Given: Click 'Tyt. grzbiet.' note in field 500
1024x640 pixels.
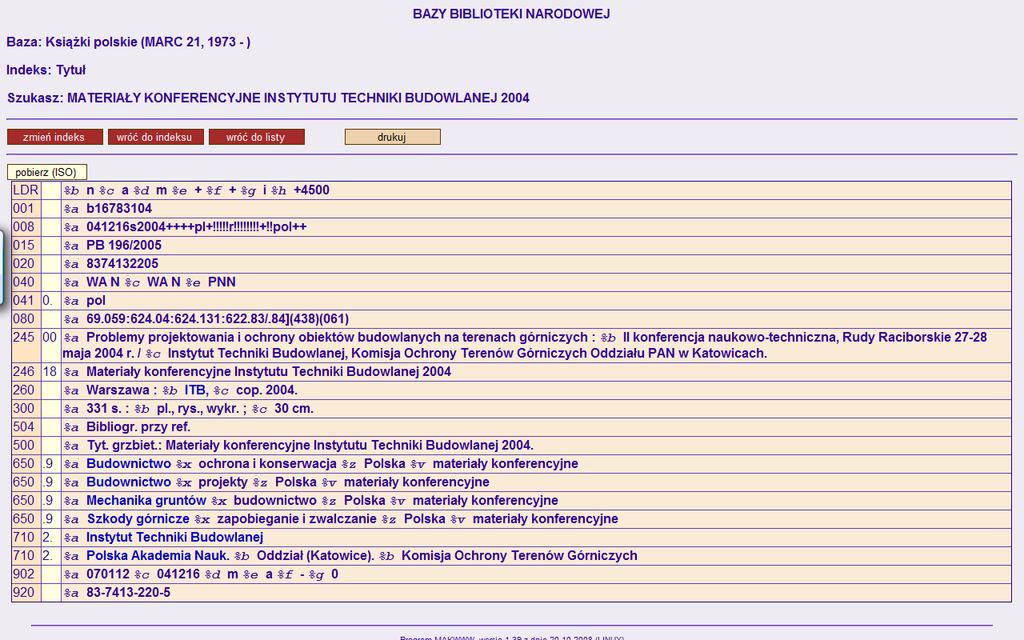Looking at the screenshot, I should [x=310, y=445].
